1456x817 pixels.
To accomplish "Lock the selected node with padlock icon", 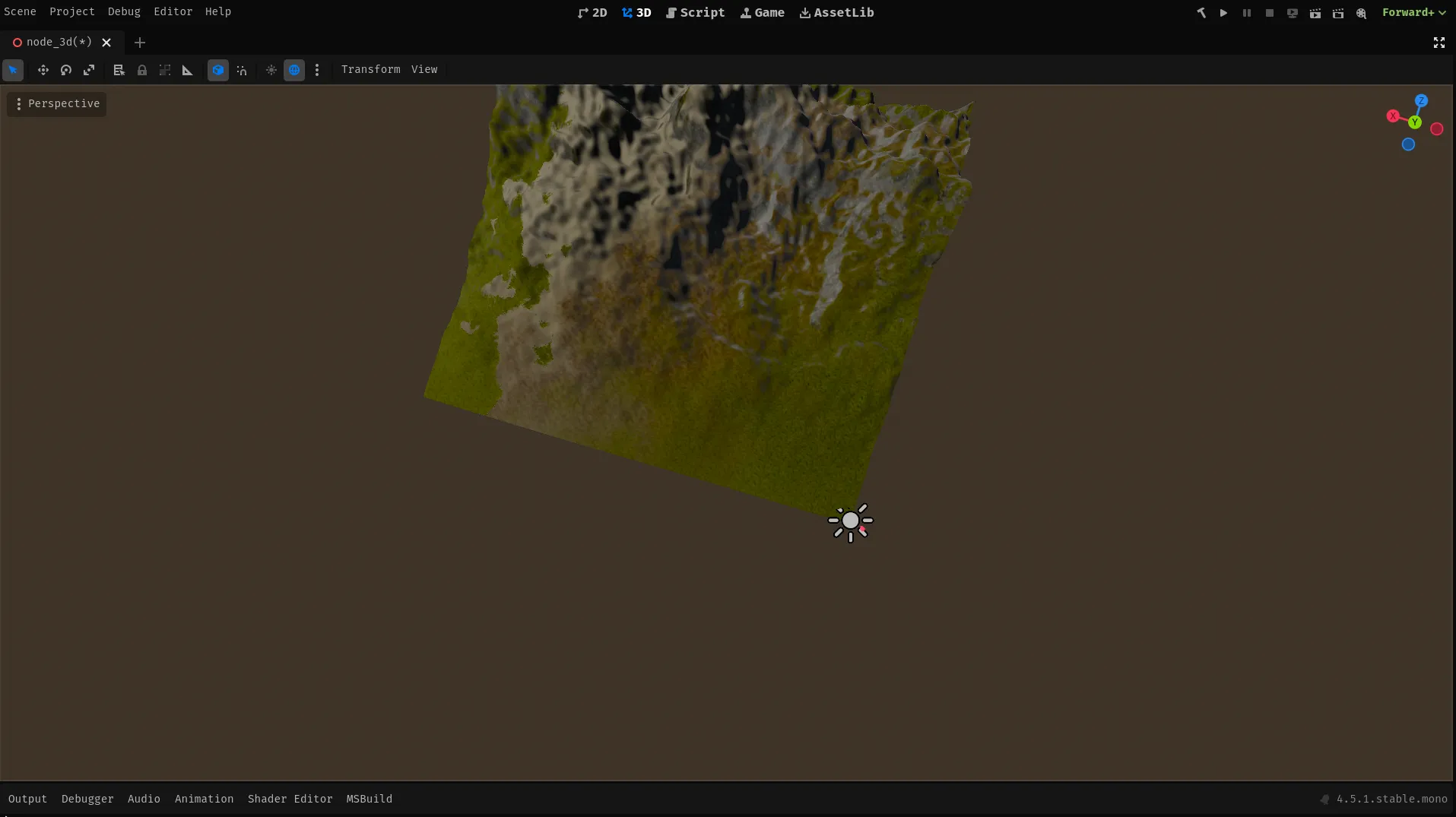I will tap(142, 70).
